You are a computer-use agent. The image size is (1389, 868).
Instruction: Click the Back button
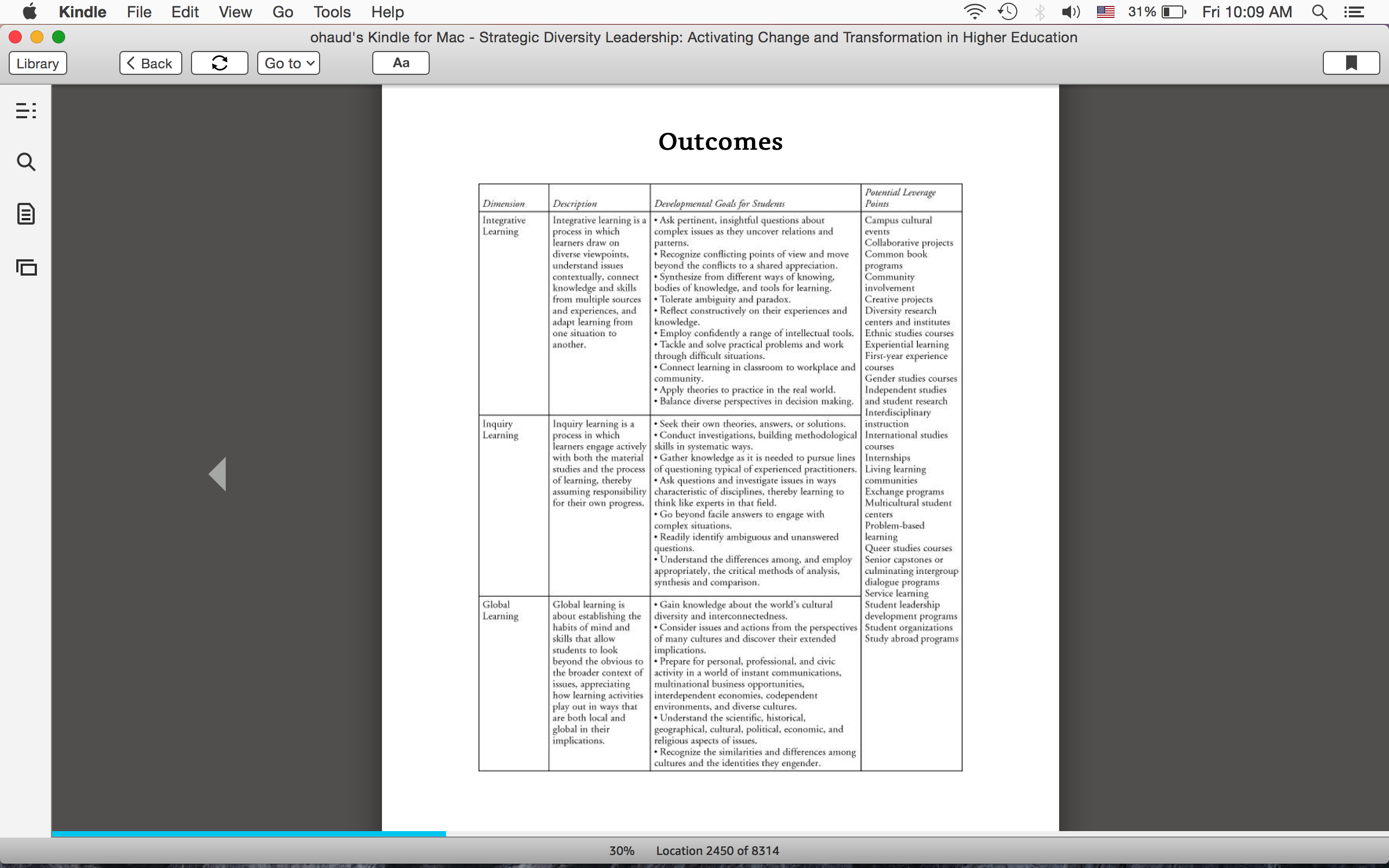[x=150, y=63]
